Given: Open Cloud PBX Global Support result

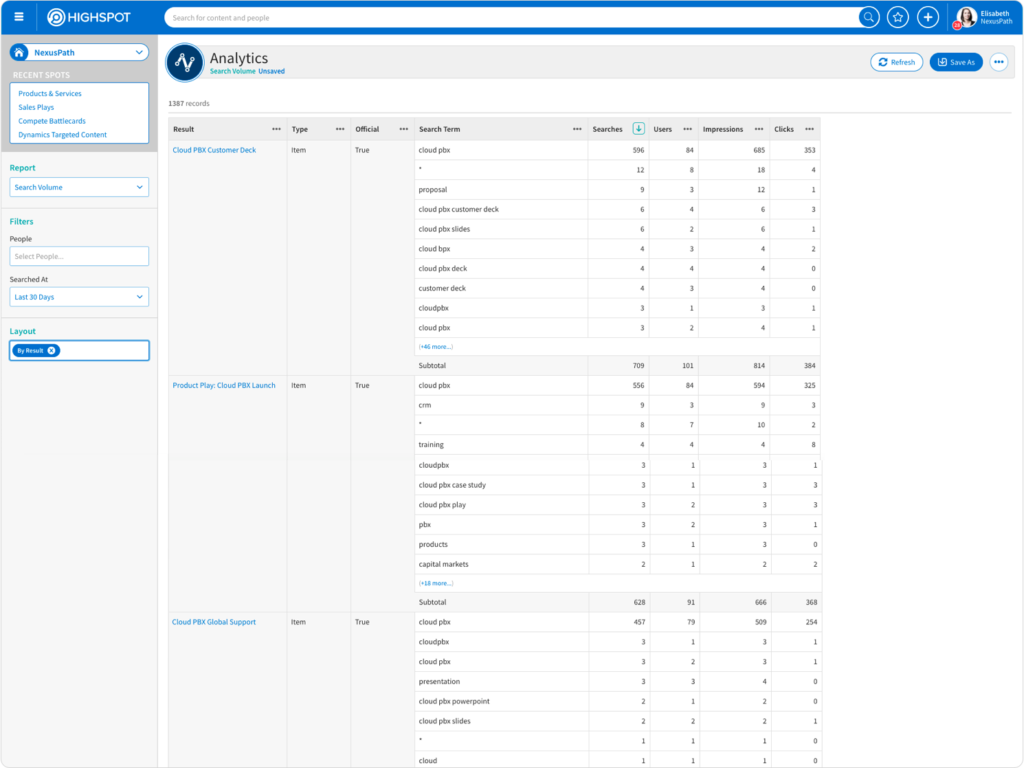Looking at the screenshot, I should point(214,622).
